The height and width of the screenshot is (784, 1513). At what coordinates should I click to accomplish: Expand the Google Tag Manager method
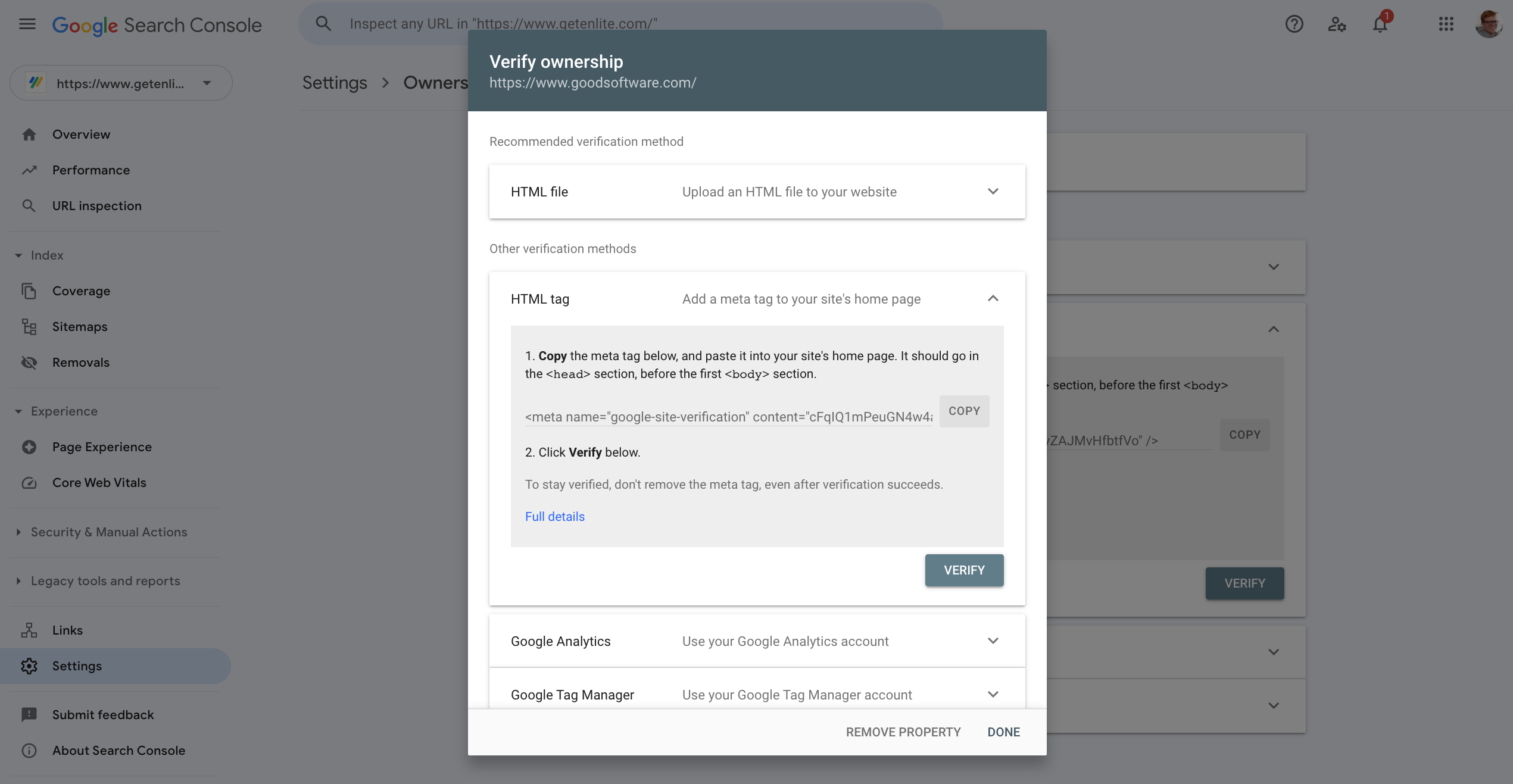tap(993, 694)
